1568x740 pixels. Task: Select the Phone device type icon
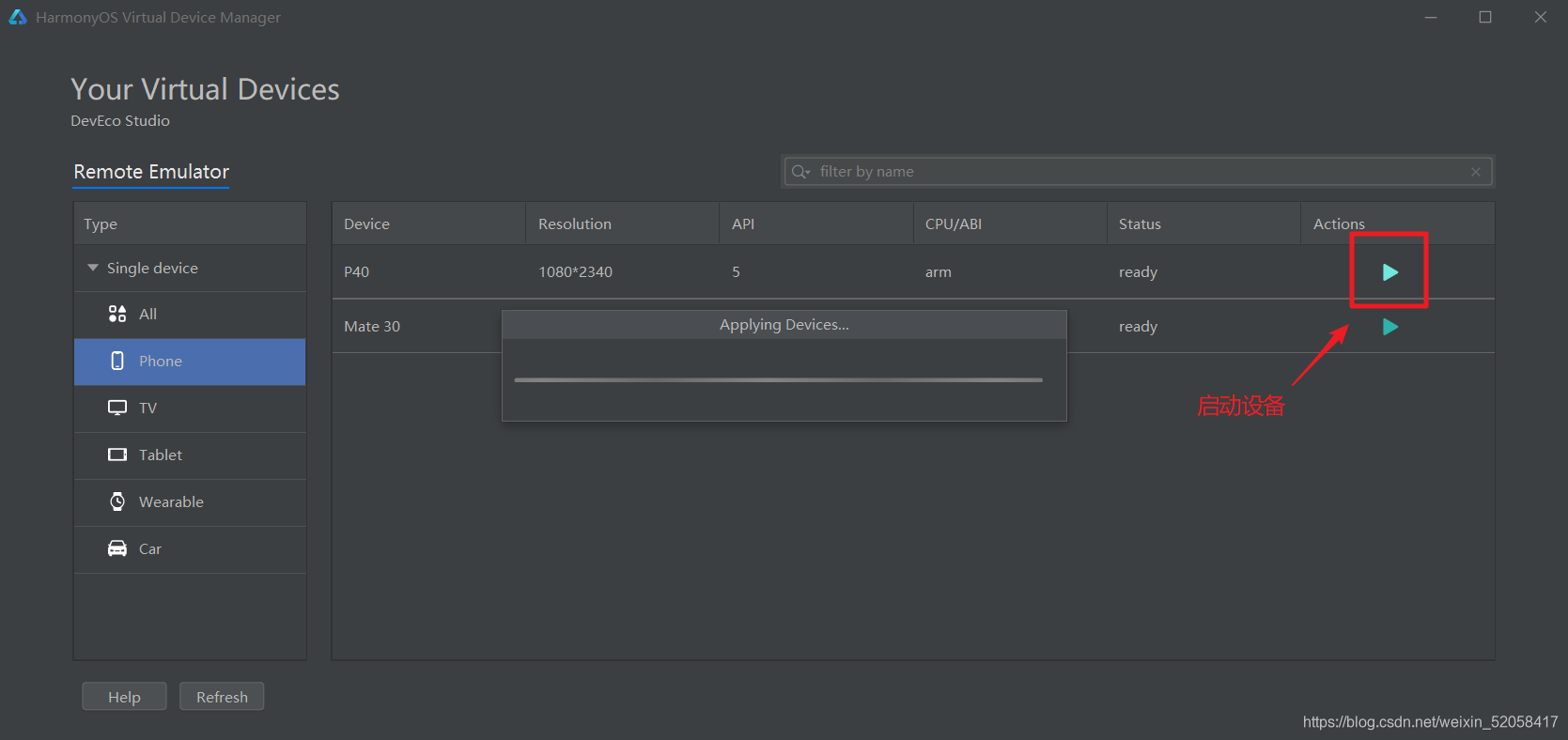pos(117,361)
